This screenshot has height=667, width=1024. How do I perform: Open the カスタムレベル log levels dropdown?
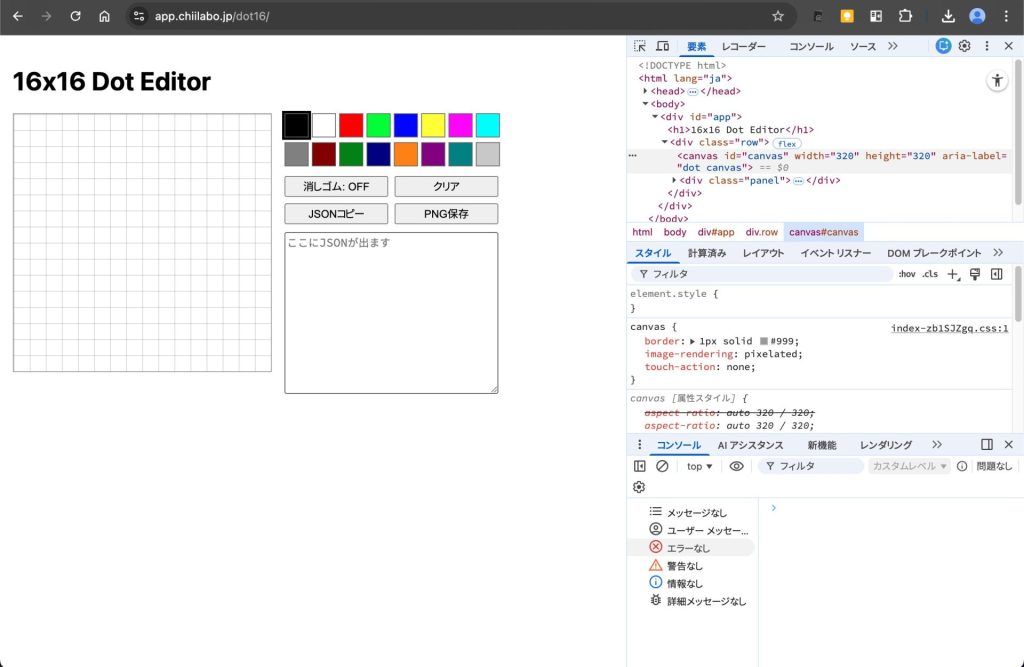coord(908,465)
